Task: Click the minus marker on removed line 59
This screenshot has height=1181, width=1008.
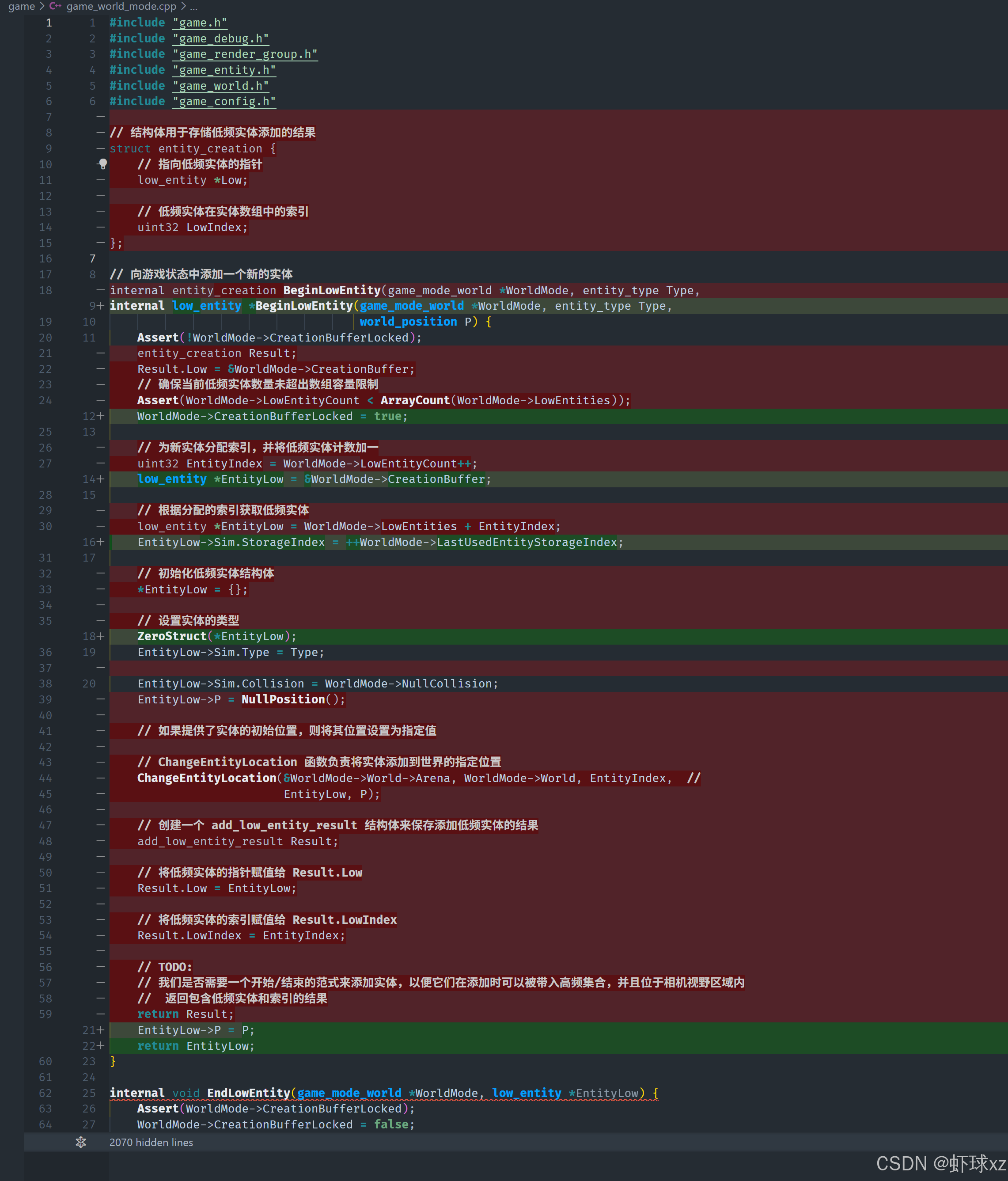Action: pyautogui.click(x=101, y=1014)
